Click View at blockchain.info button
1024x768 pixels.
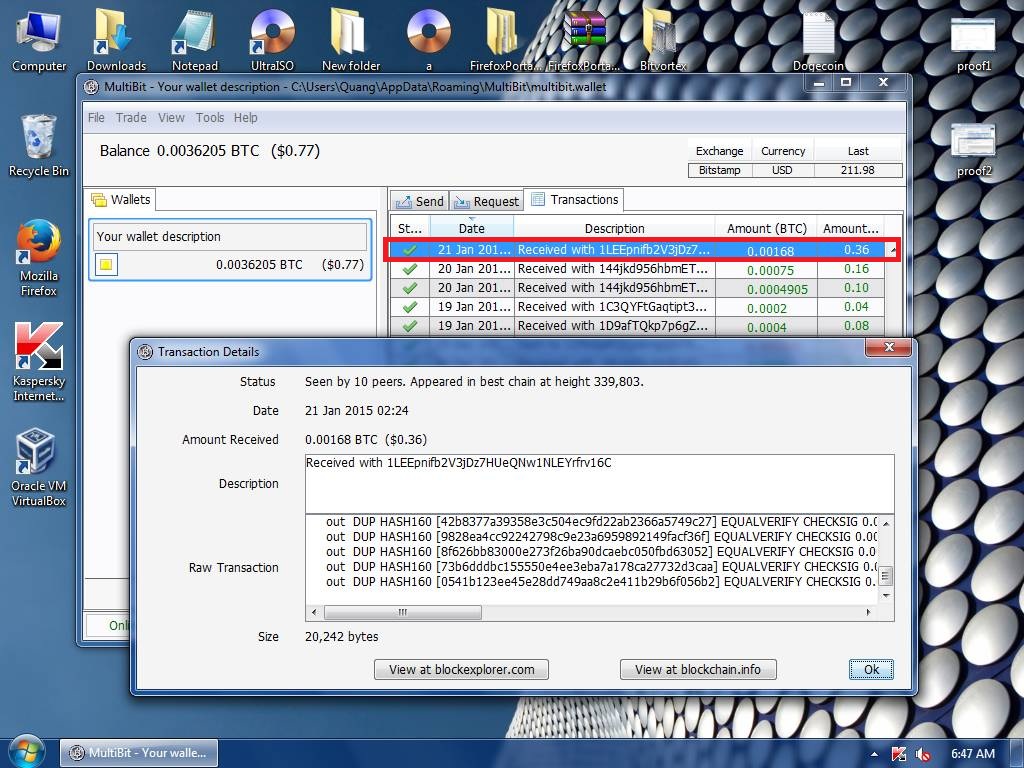click(698, 669)
